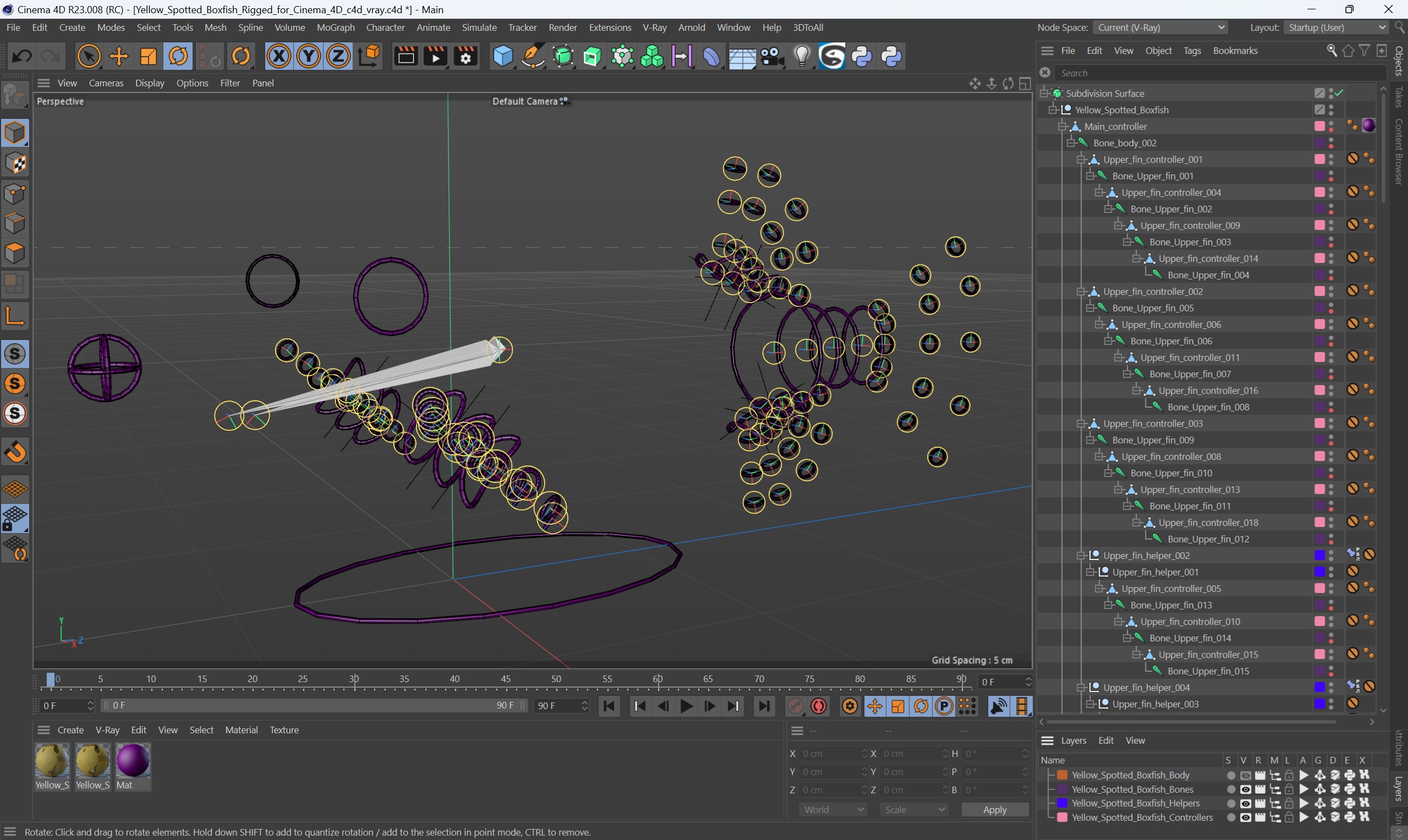
Task: Click the Camera object icon
Action: [x=771, y=56]
